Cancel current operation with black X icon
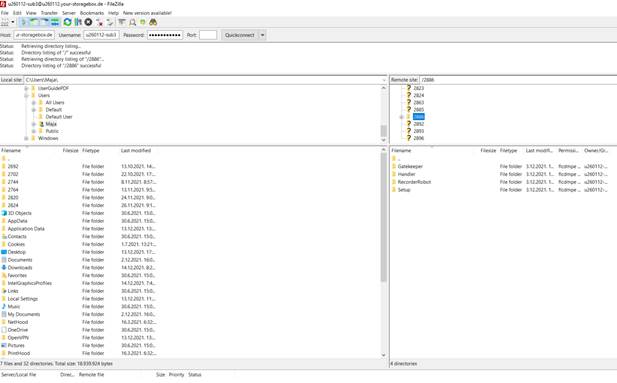Viewport: 617px width, 383px height. pyautogui.click(x=88, y=22)
